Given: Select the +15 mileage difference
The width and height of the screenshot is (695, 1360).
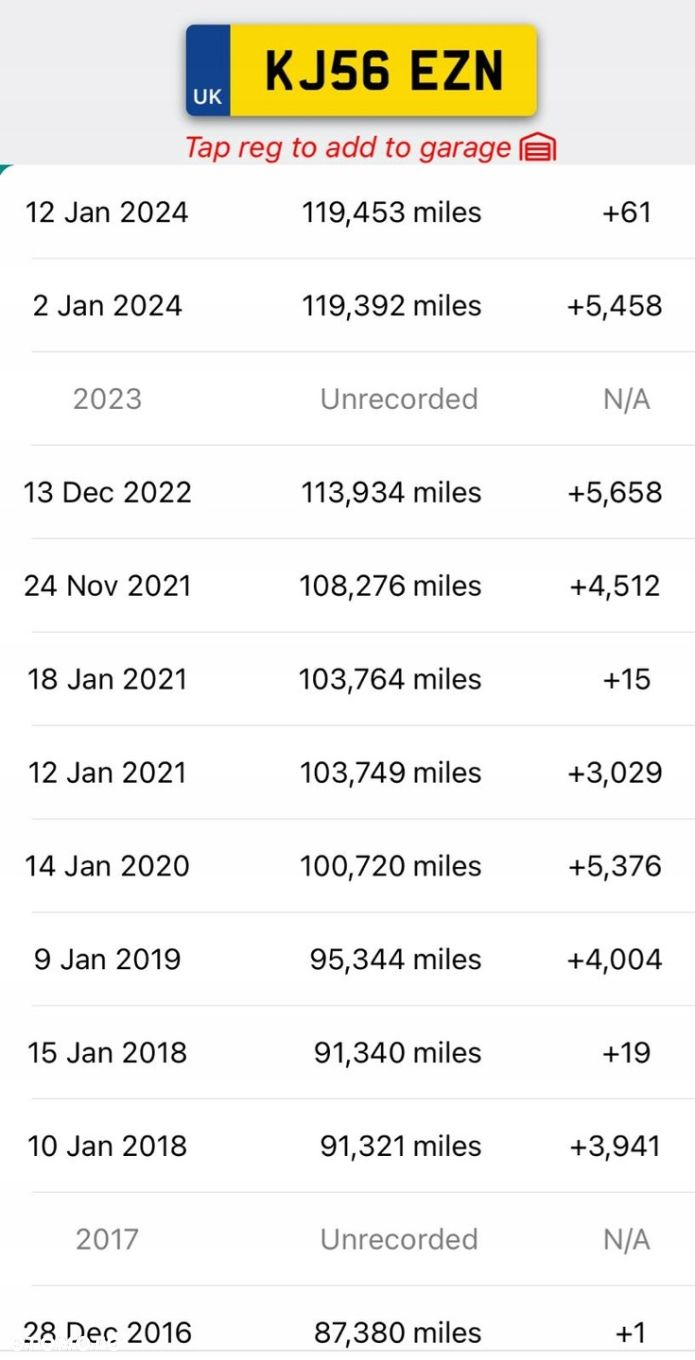Looking at the screenshot, I should (627, 679).
